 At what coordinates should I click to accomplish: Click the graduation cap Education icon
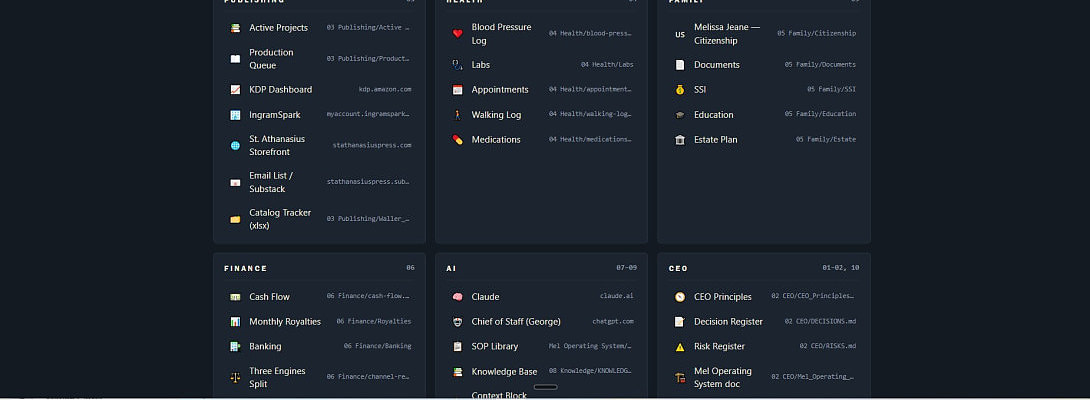(680, 115)
